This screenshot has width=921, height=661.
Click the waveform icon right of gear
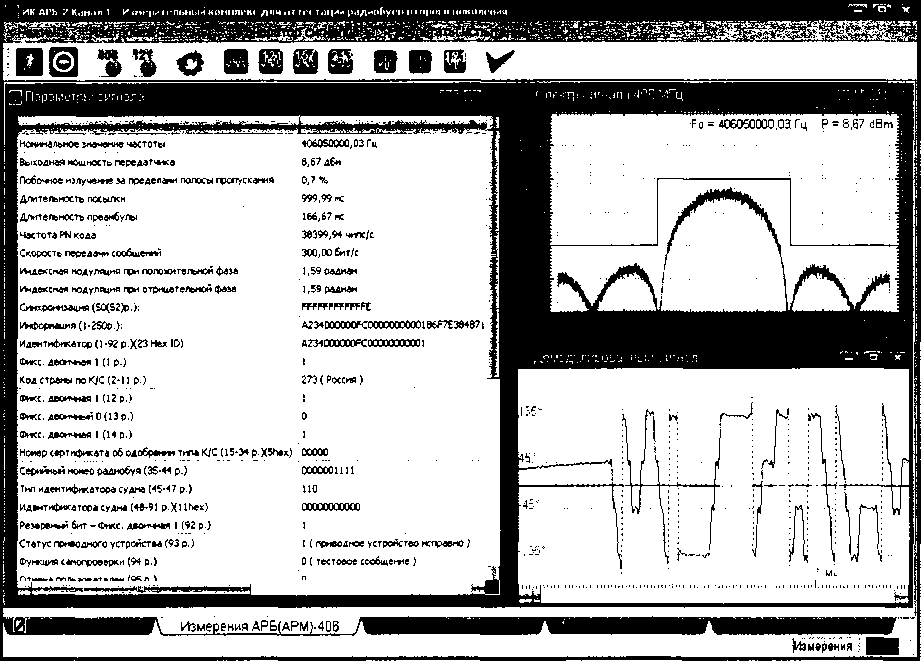235,61
